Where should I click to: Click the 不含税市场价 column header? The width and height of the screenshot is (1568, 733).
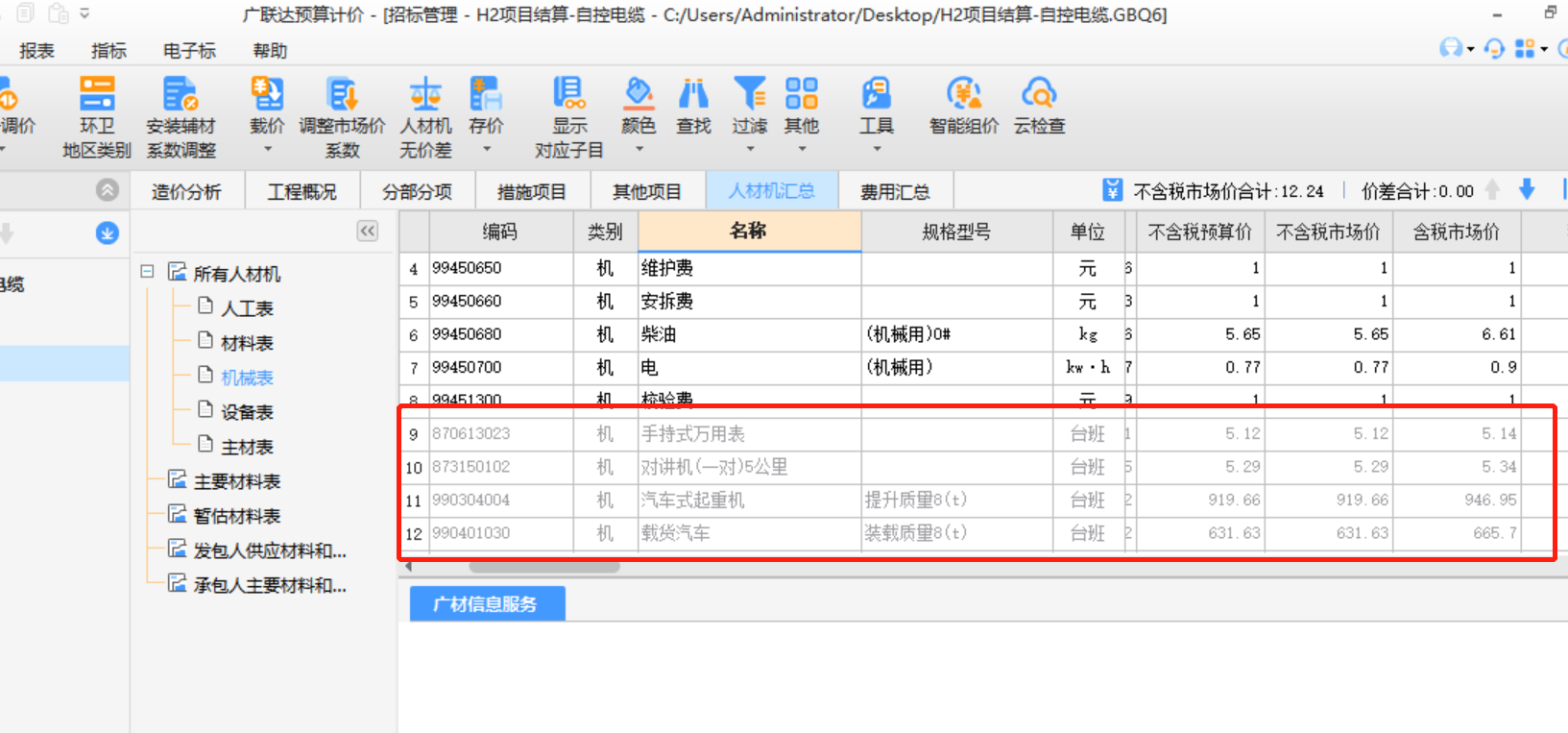click(x=1329, y=232)
